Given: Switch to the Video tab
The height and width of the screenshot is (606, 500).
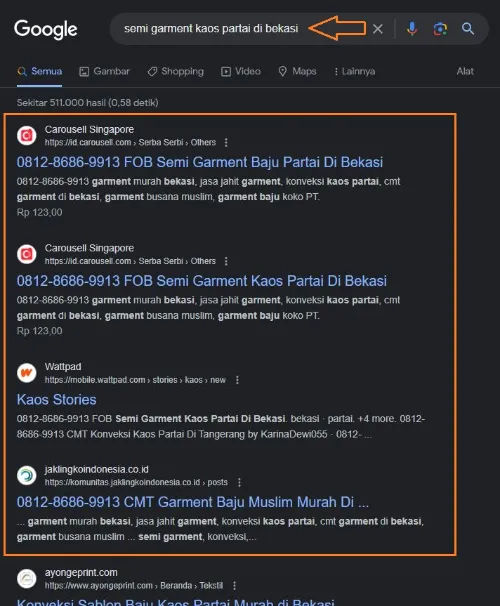Looking at the screenshot, I should [241, 71].
